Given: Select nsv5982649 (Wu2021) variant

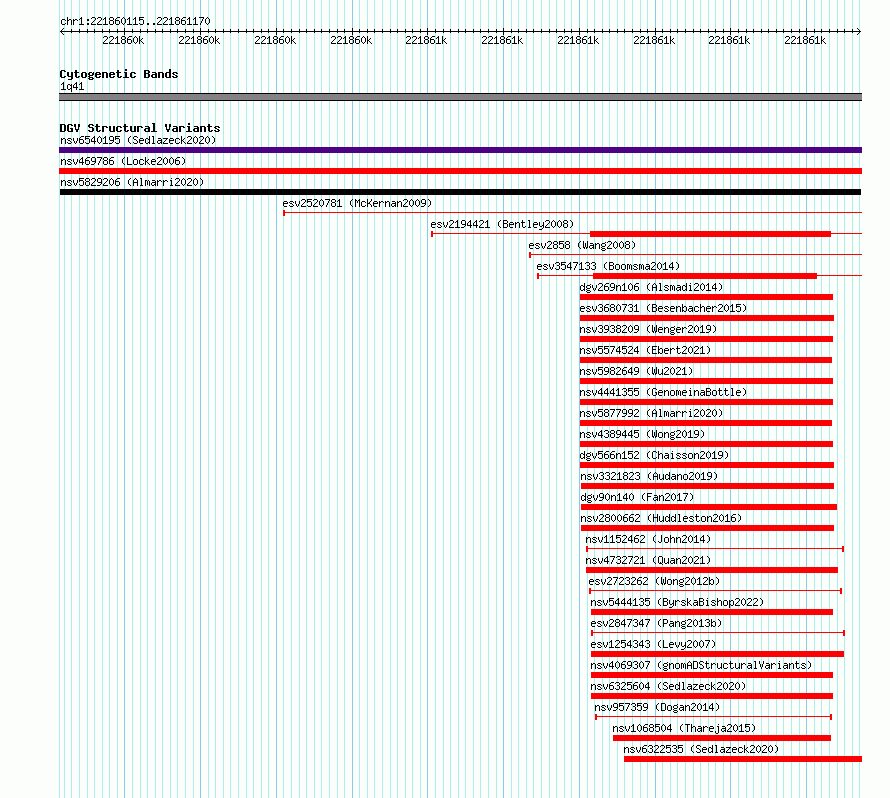Looking at the screenshot, I should pos(636,371).
